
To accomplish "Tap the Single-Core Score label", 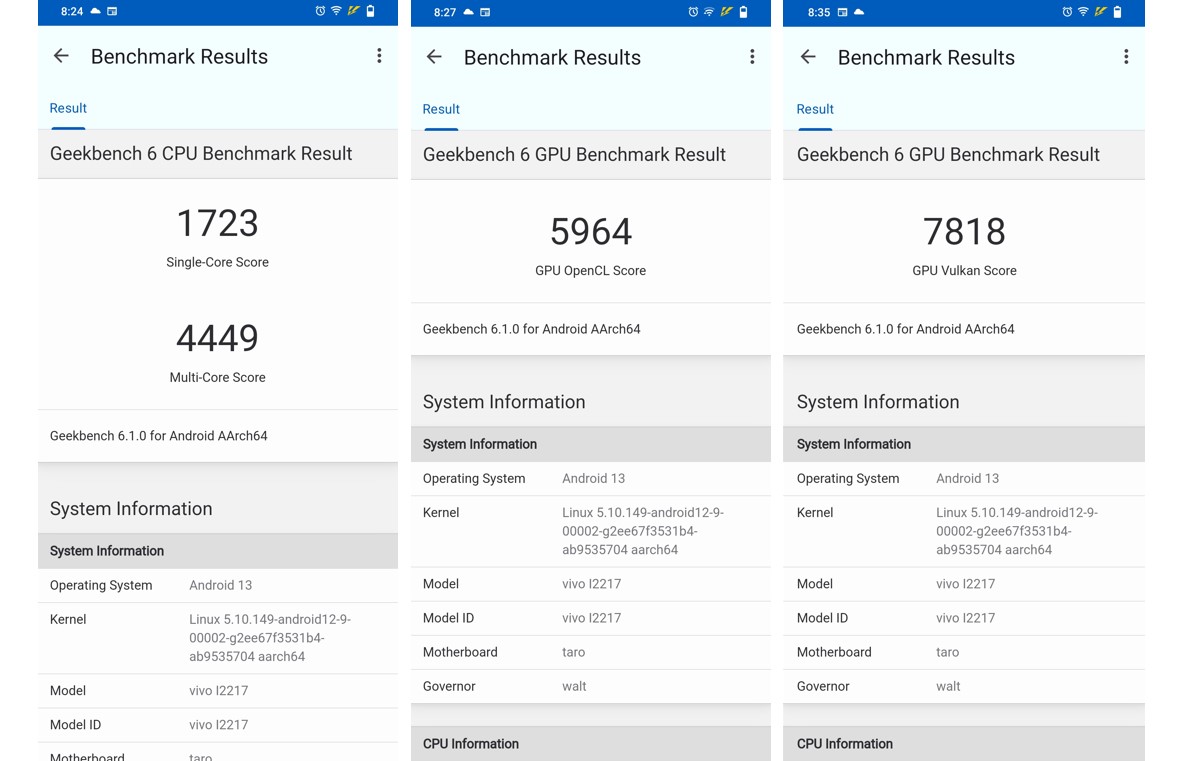I will [217, 262].
